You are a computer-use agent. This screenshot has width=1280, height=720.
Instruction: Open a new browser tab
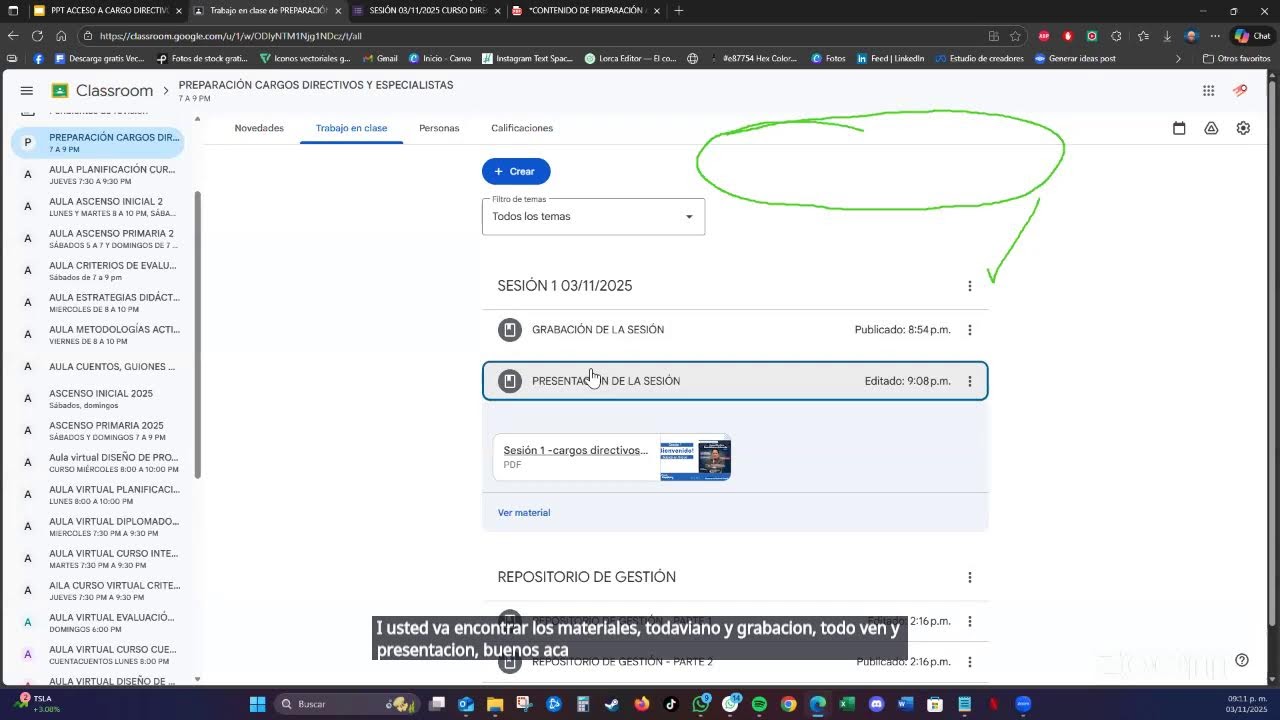(679, 10)
